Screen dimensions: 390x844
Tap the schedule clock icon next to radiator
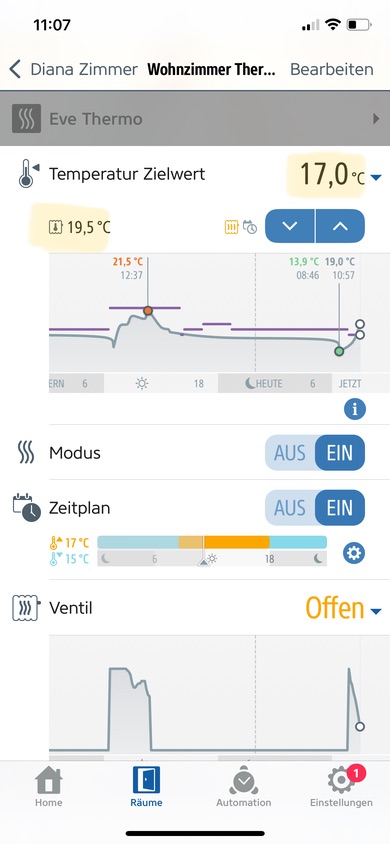[250, 227]
